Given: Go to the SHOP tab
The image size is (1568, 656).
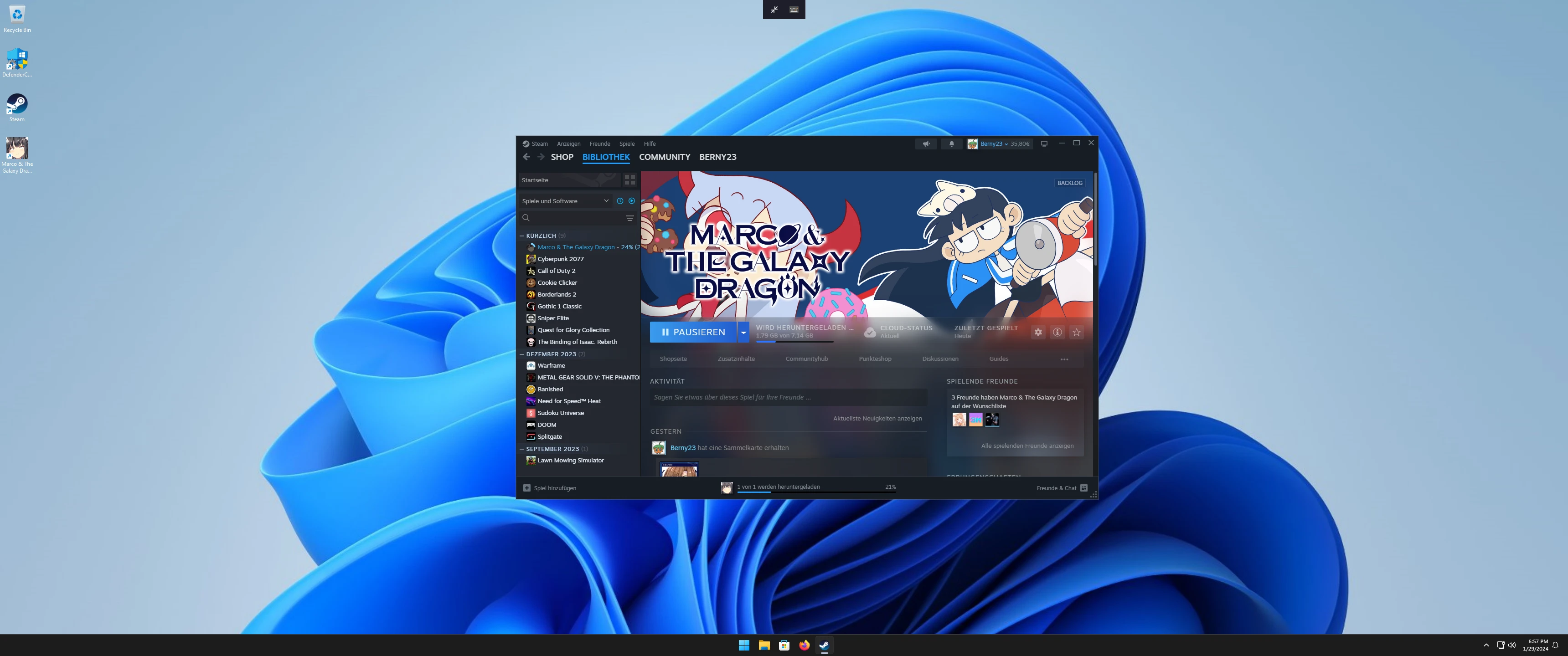Looking at the screenshot, I should (x=562, y=157).
